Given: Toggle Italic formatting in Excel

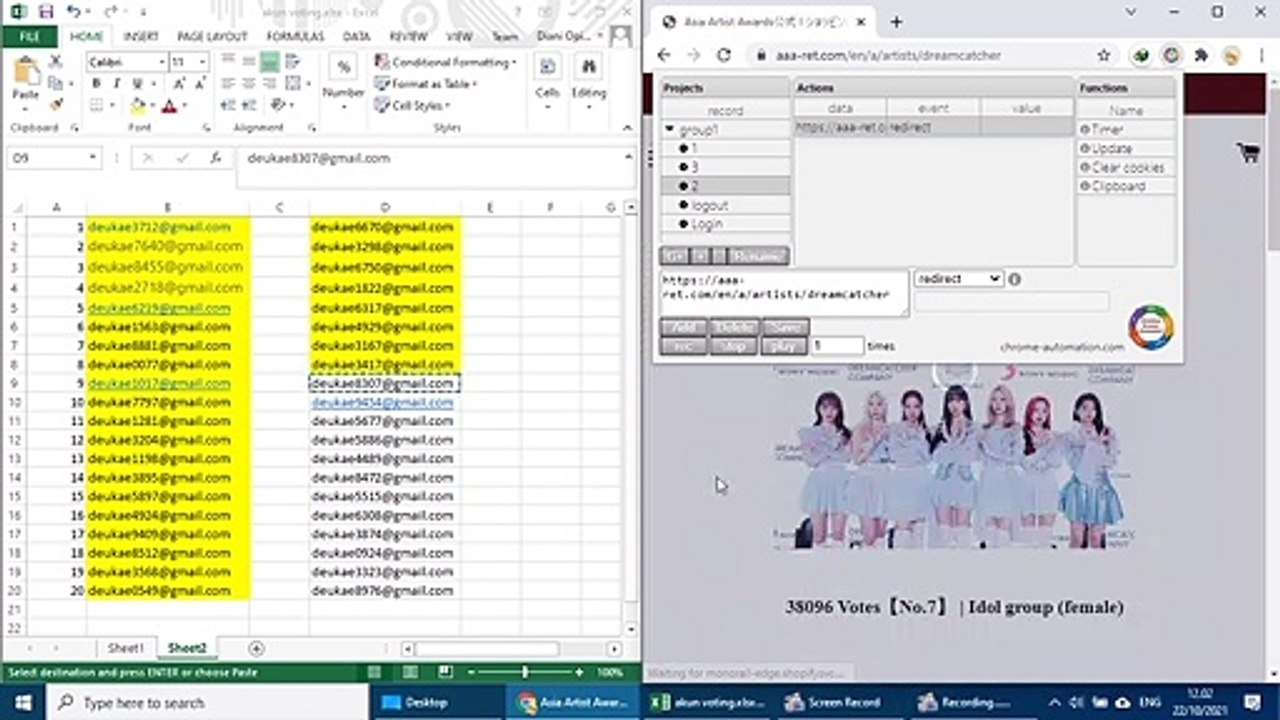Looking at the screenshot, I should [x=115, y=84].
